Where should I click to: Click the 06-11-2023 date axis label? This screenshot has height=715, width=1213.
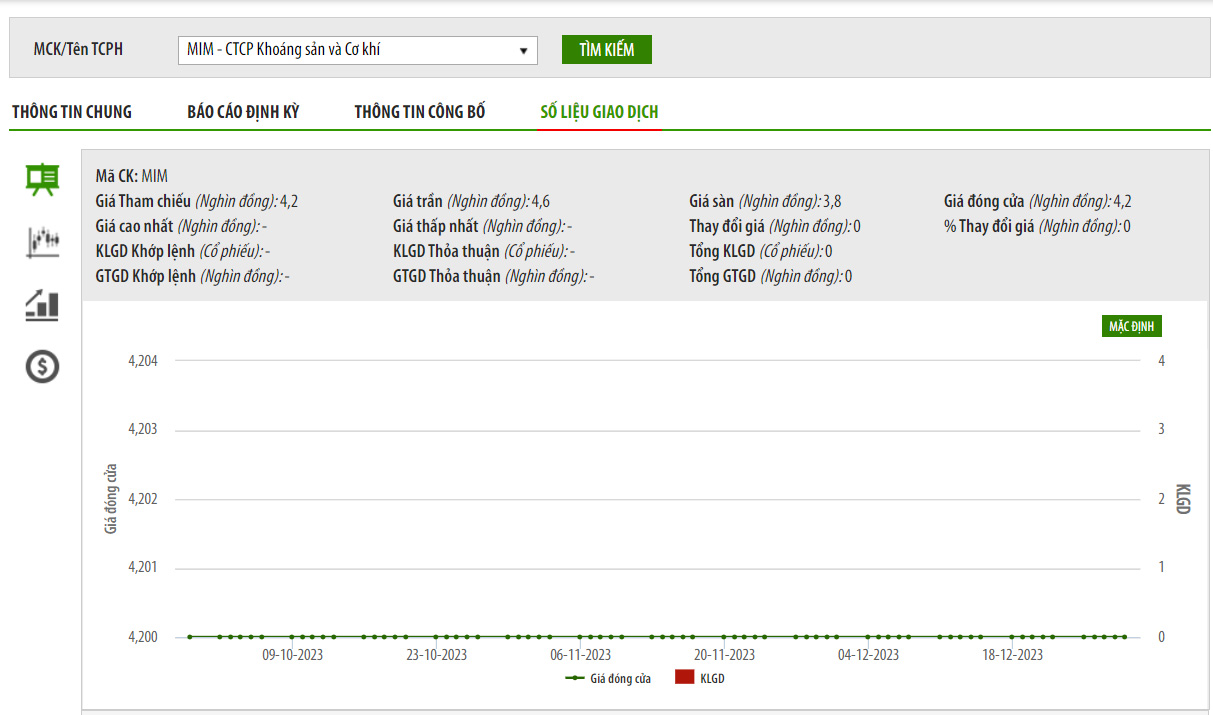(580, 655)
